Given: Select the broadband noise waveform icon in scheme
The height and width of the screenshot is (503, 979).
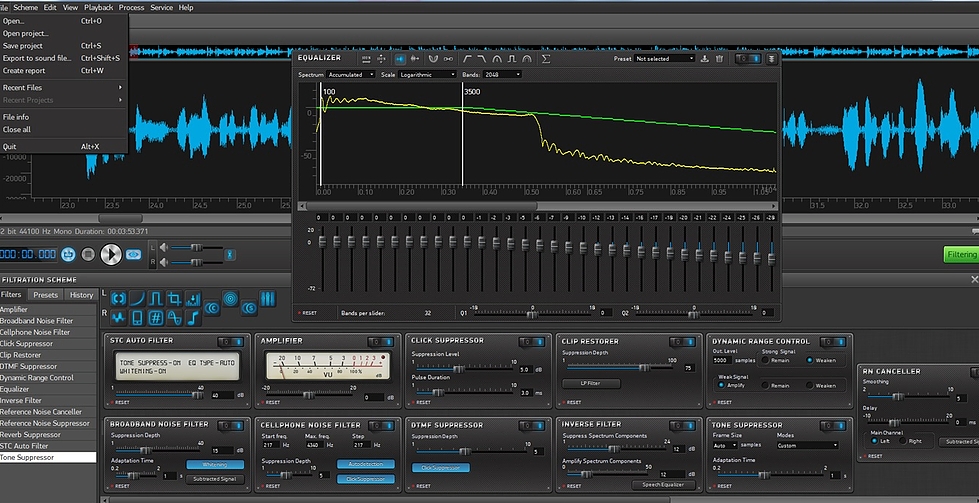Looking at the screenshot, I should click(x=118, y=318).
